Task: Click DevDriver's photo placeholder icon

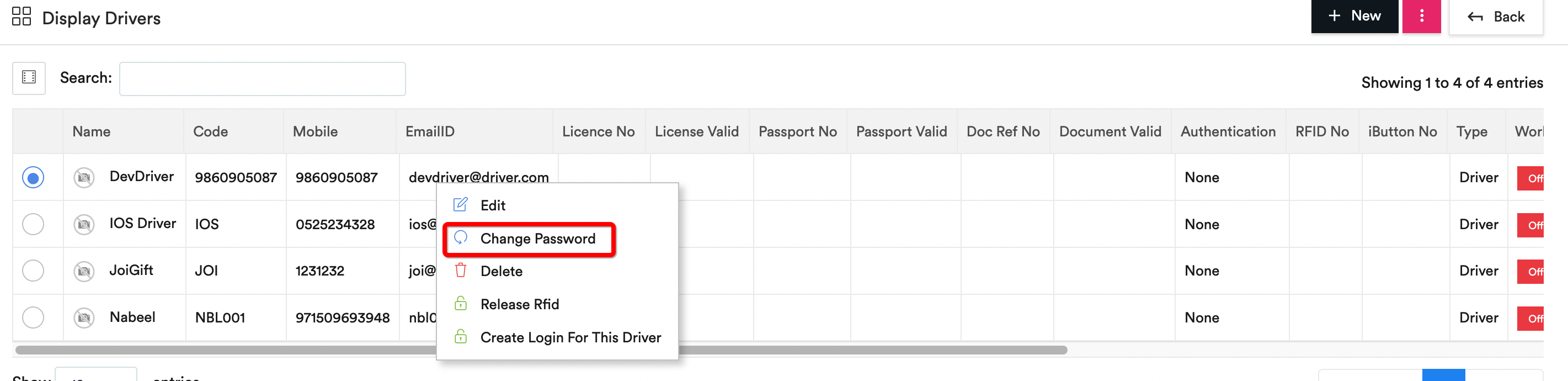Action: tap(84, 177)
